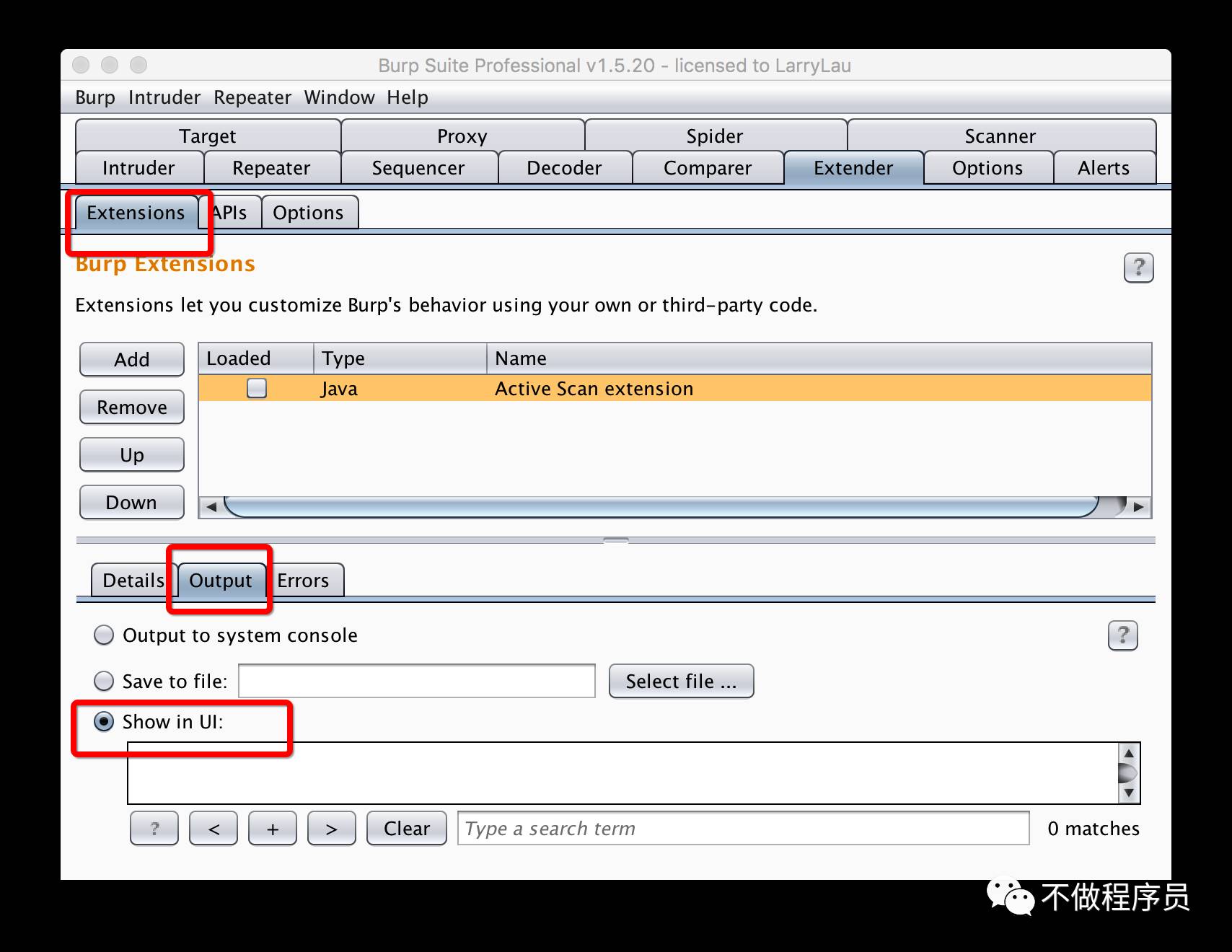Click output area scroll up arrow
Viewport: 1232px width, 952px height.
(x=1129, y=753)
